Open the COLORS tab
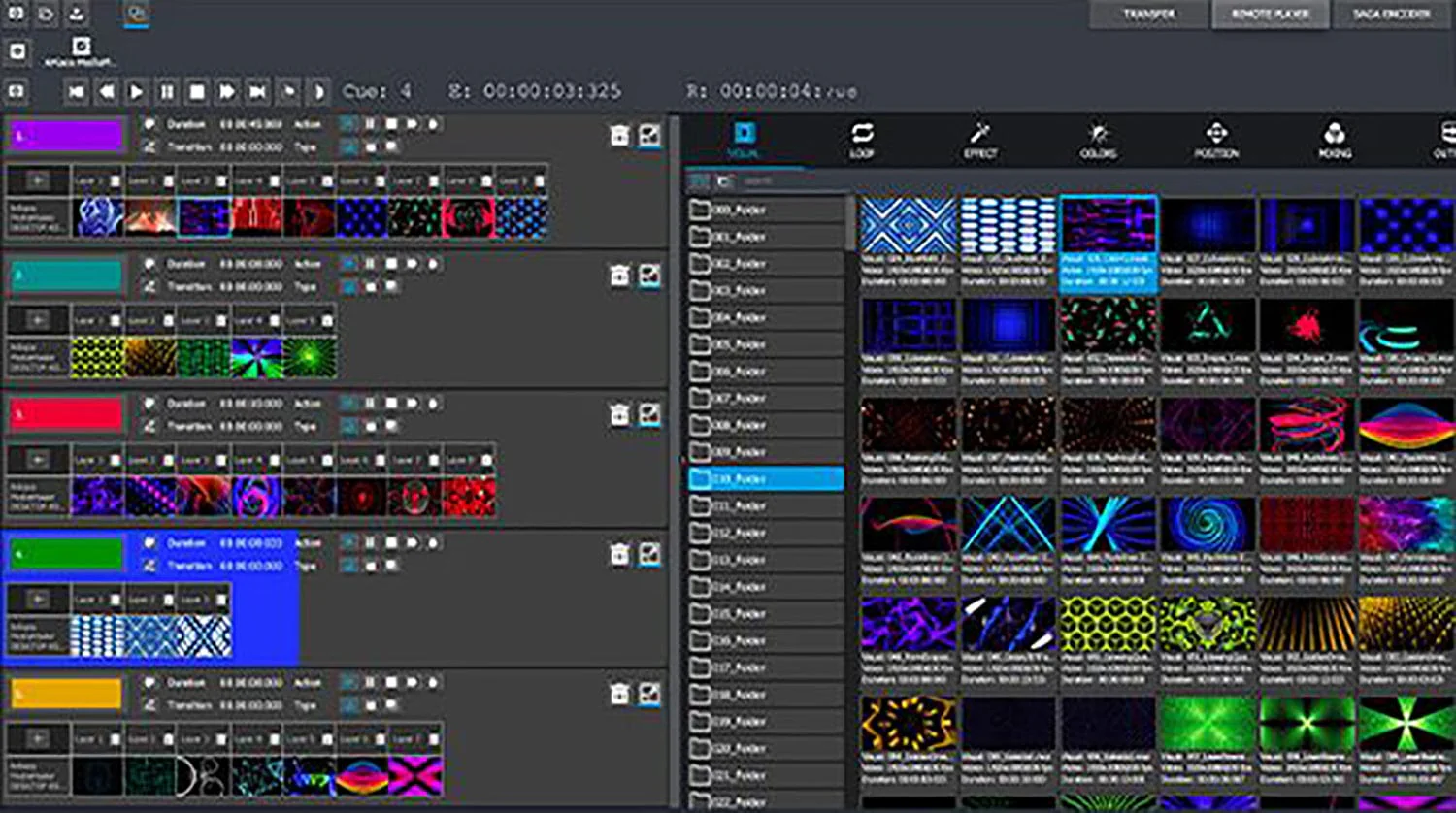The width and height of the screenshot is (1456, 813). pos(1099,141)
